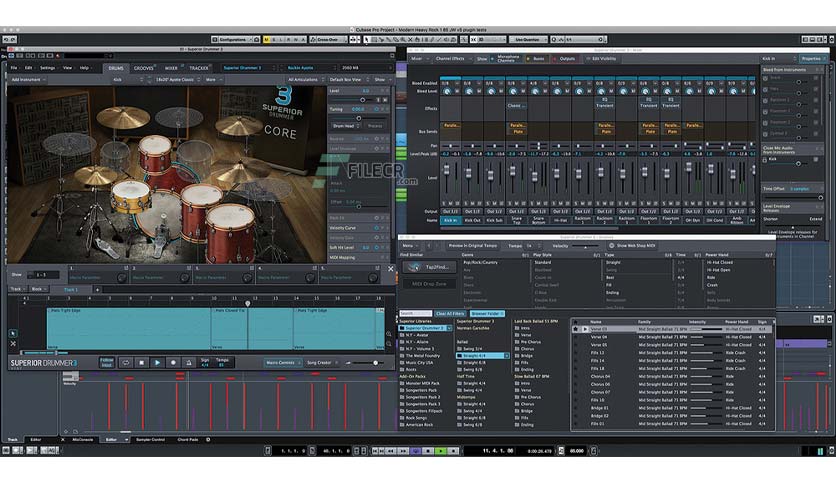Switch to the DRUMS tab
The height and width of the screenshot is (484, 836).
116,68
